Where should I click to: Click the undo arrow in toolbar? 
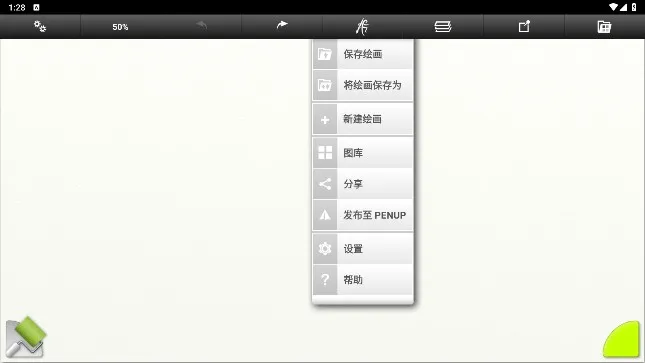point(201,25)
